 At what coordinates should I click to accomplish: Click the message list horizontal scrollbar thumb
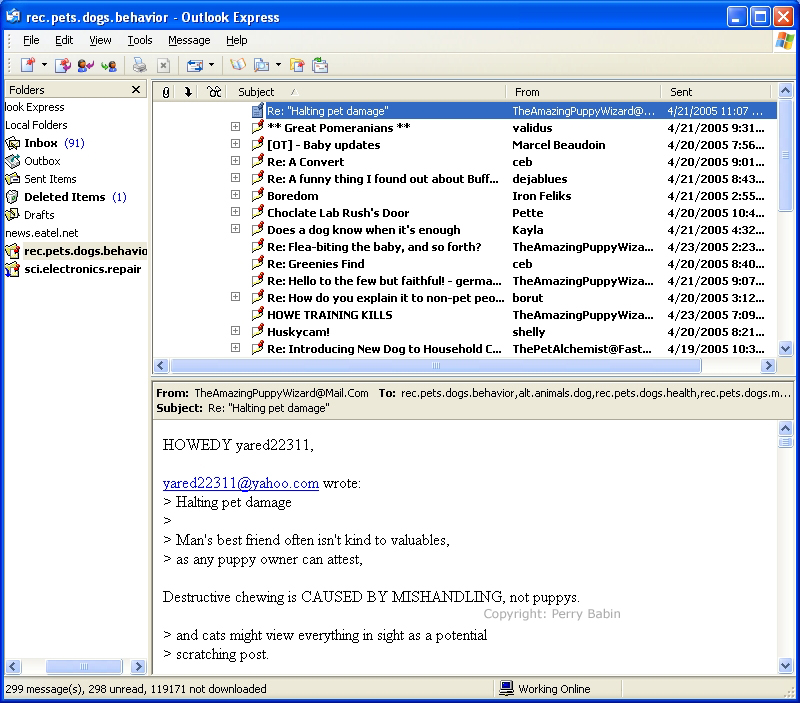click(x=436, y=365)
